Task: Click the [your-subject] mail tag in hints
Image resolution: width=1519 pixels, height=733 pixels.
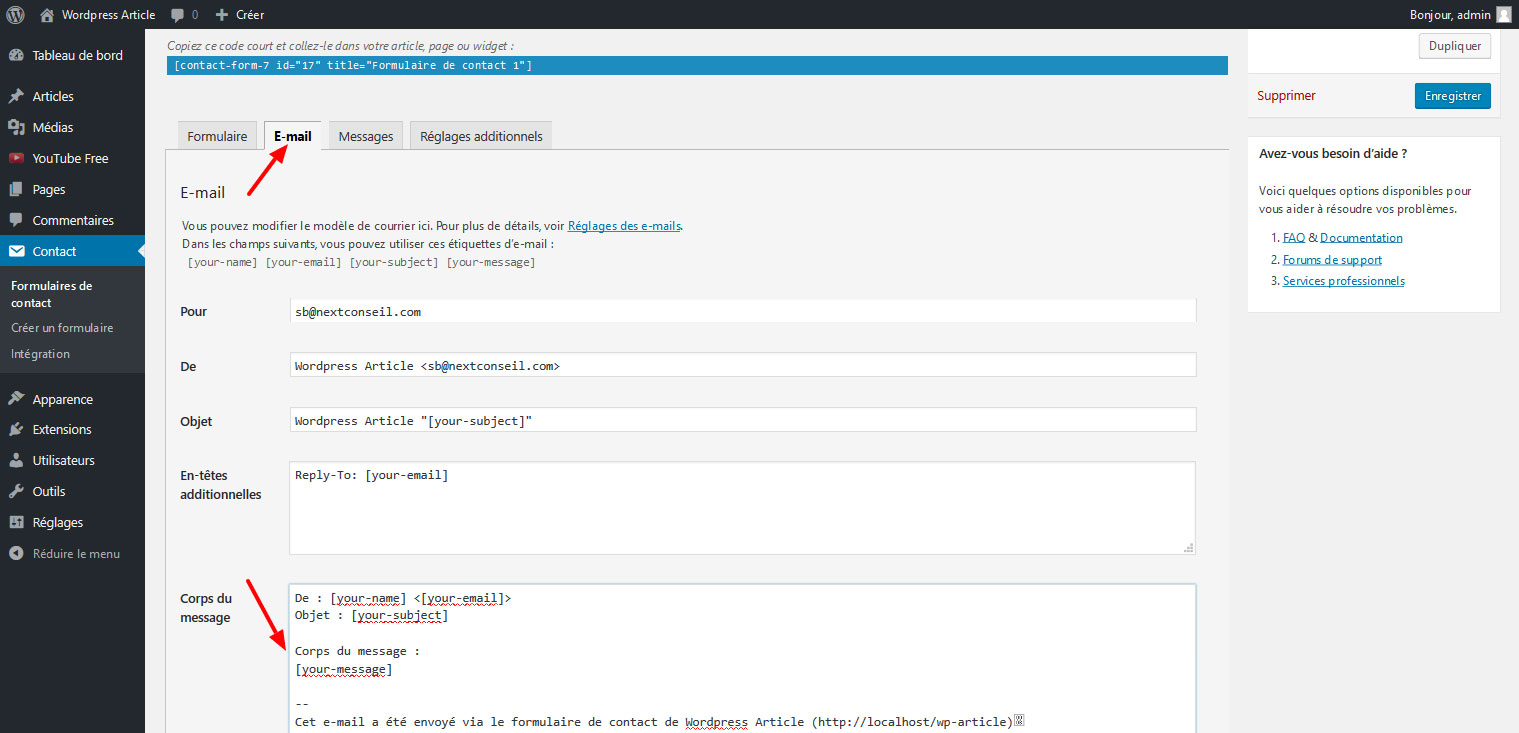Action: coord(394,262)
